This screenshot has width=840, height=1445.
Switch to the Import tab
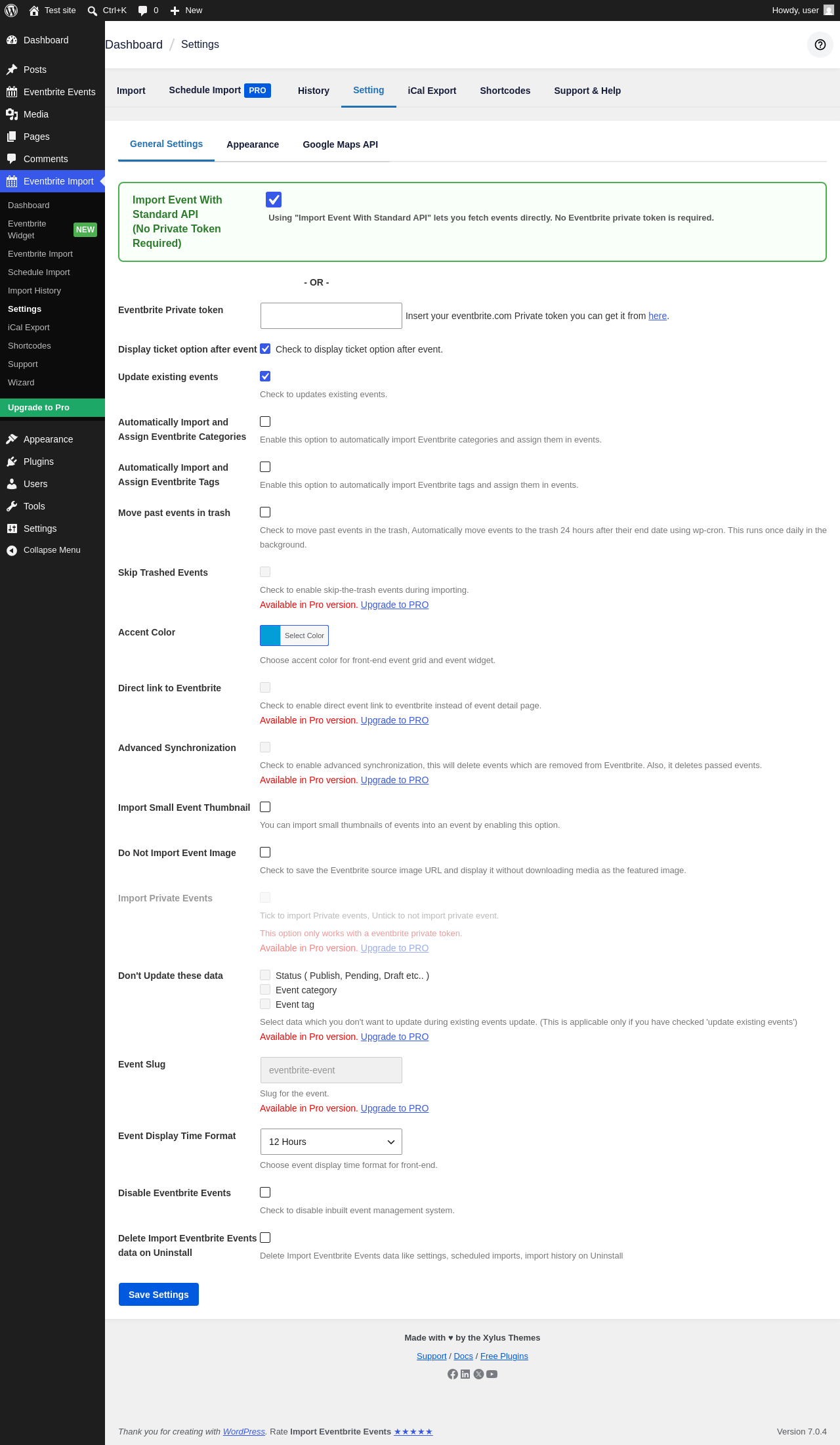pos(131,91)
